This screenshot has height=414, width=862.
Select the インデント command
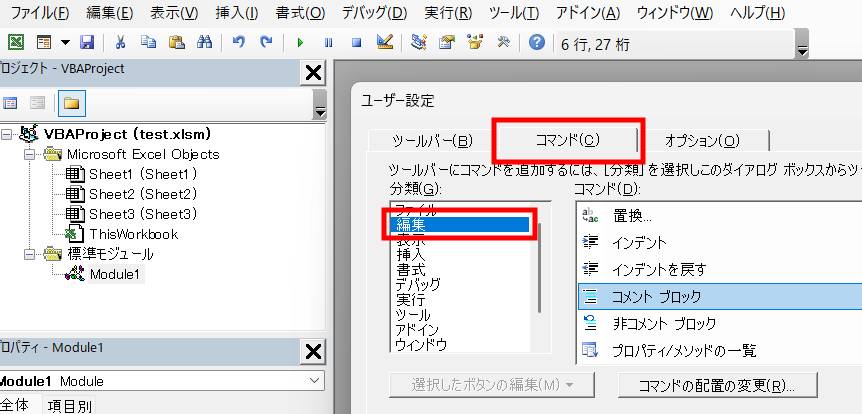coord(720,242)
